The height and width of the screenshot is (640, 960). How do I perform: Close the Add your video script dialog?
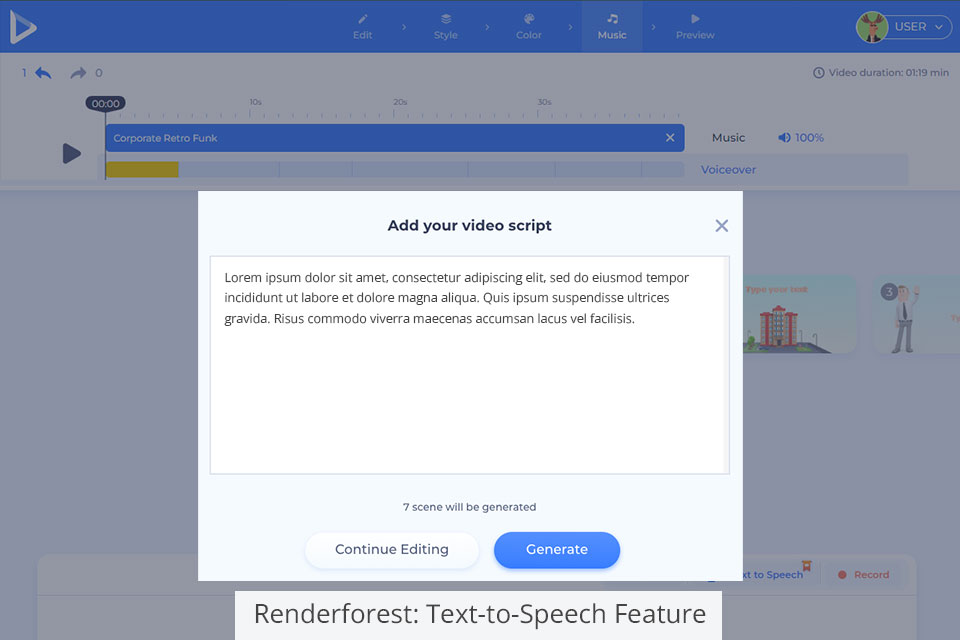tap(722, 226)
